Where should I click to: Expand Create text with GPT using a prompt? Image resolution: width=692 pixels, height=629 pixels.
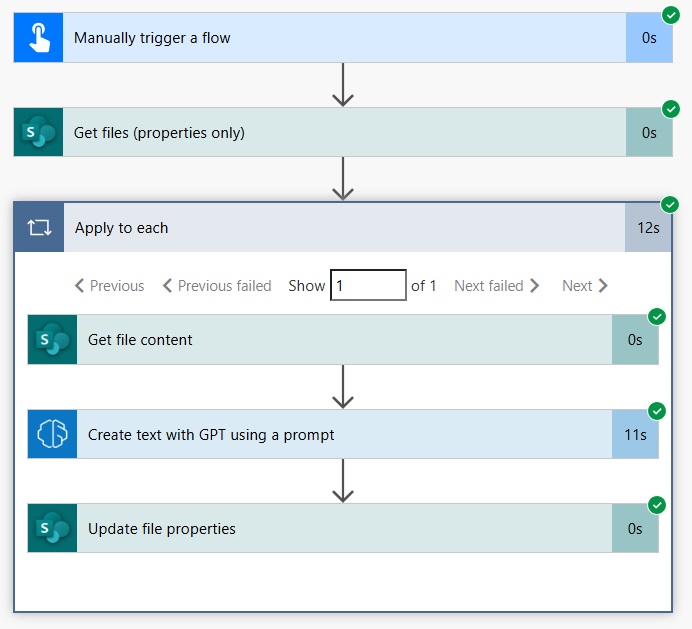(343, 434)
